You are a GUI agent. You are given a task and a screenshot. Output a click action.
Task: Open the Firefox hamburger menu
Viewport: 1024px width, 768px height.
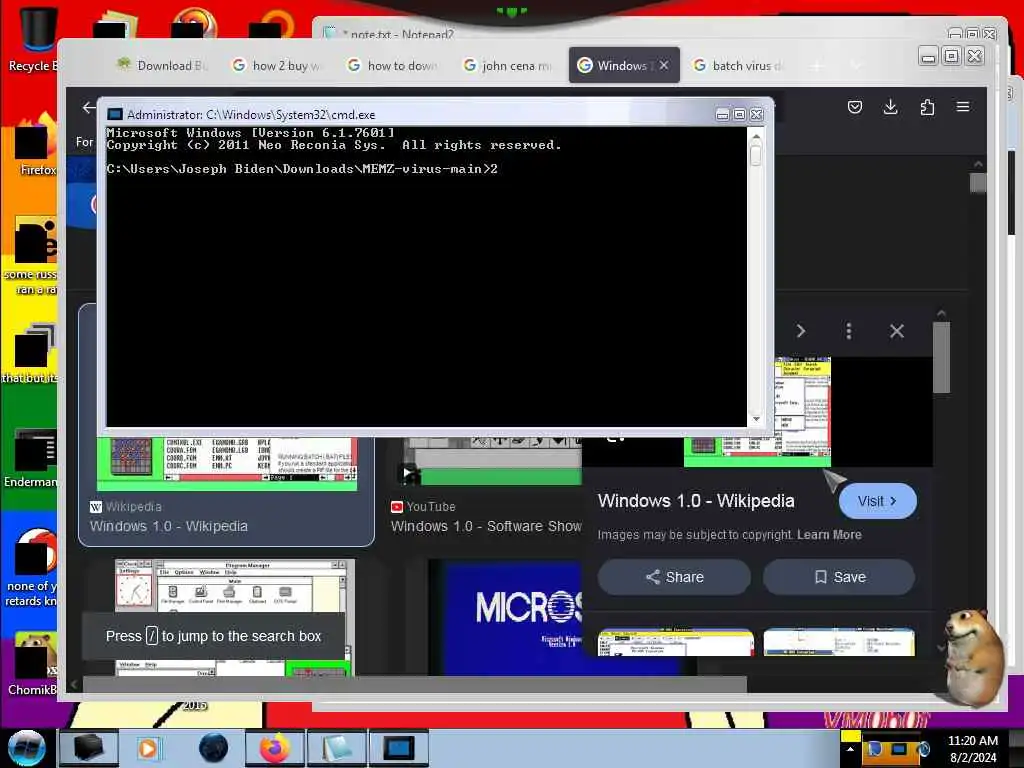(963, 106)
